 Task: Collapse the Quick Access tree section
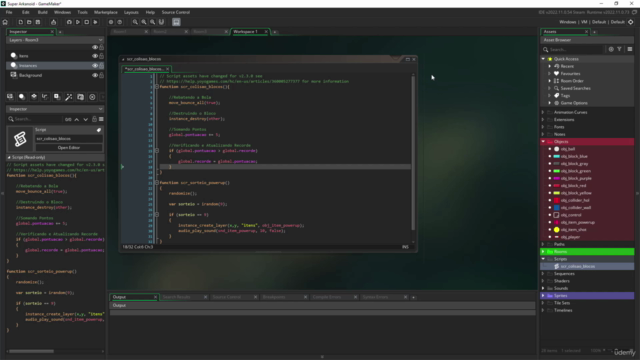[x=543, y=59]
